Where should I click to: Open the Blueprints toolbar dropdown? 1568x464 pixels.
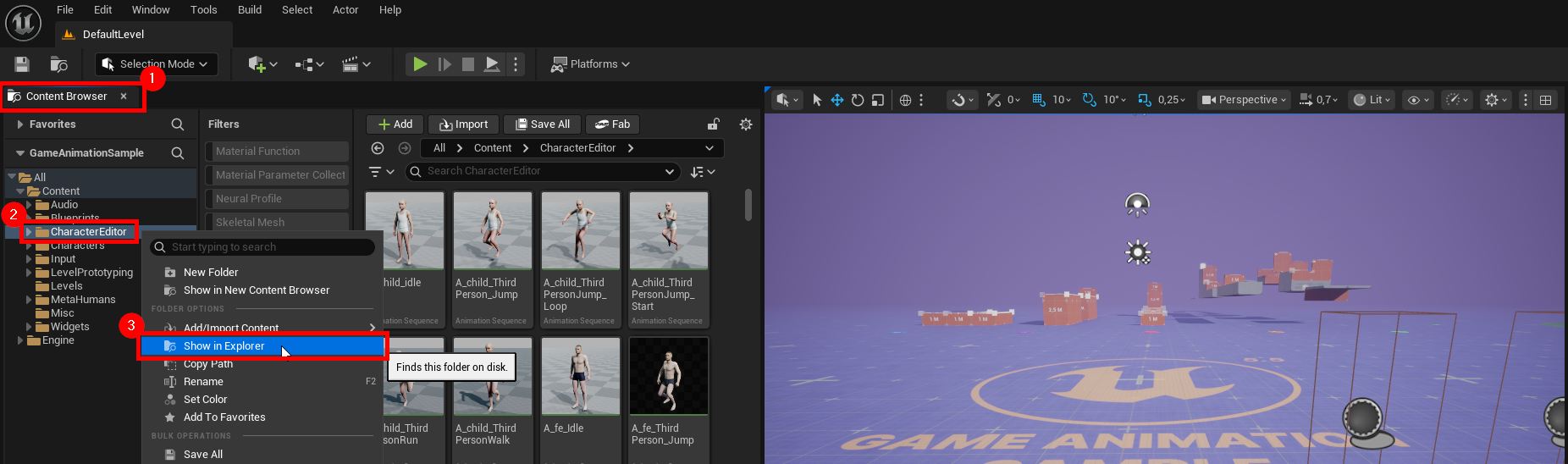[x=309, y=64]
